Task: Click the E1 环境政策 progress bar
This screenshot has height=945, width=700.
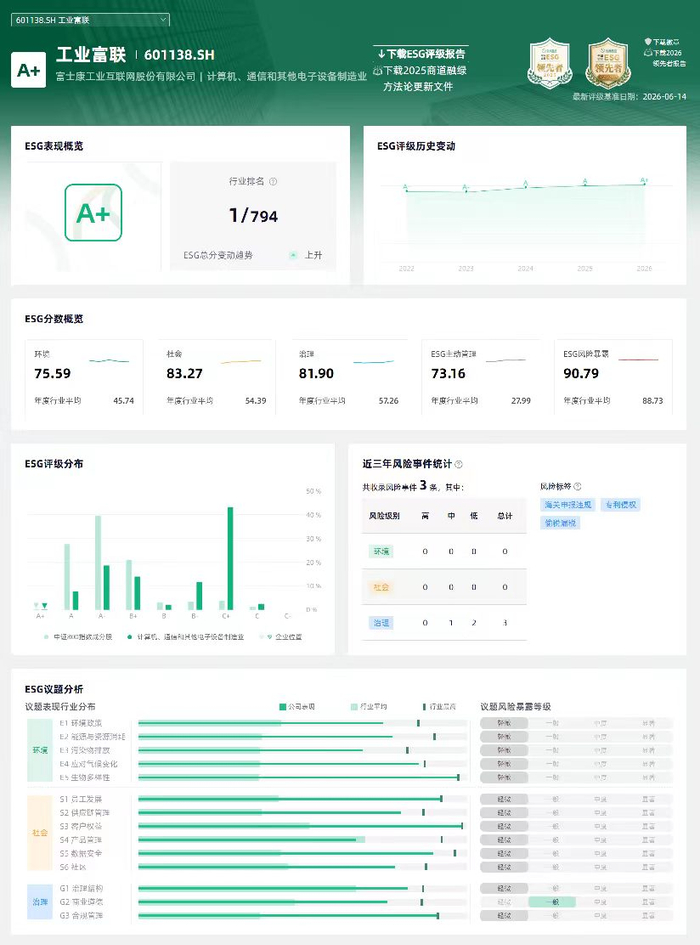Action: click(x=303, y=723)
